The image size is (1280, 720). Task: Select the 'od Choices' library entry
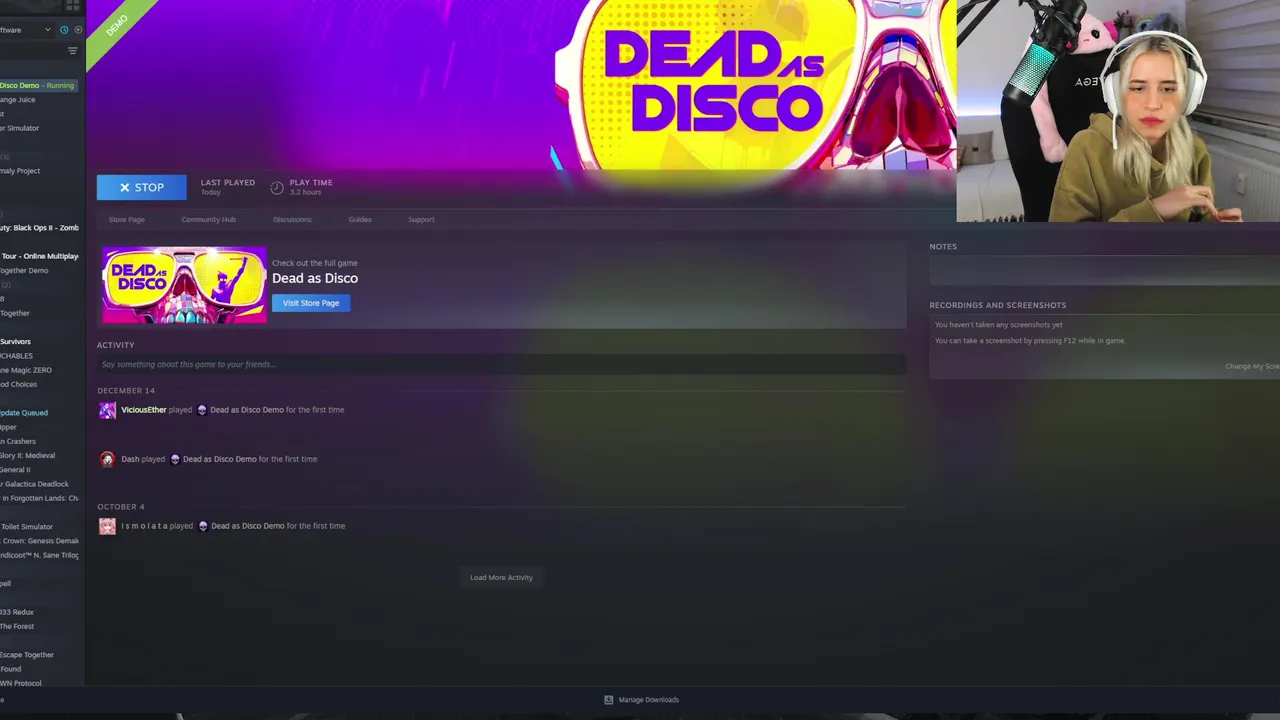coord(19,385)
